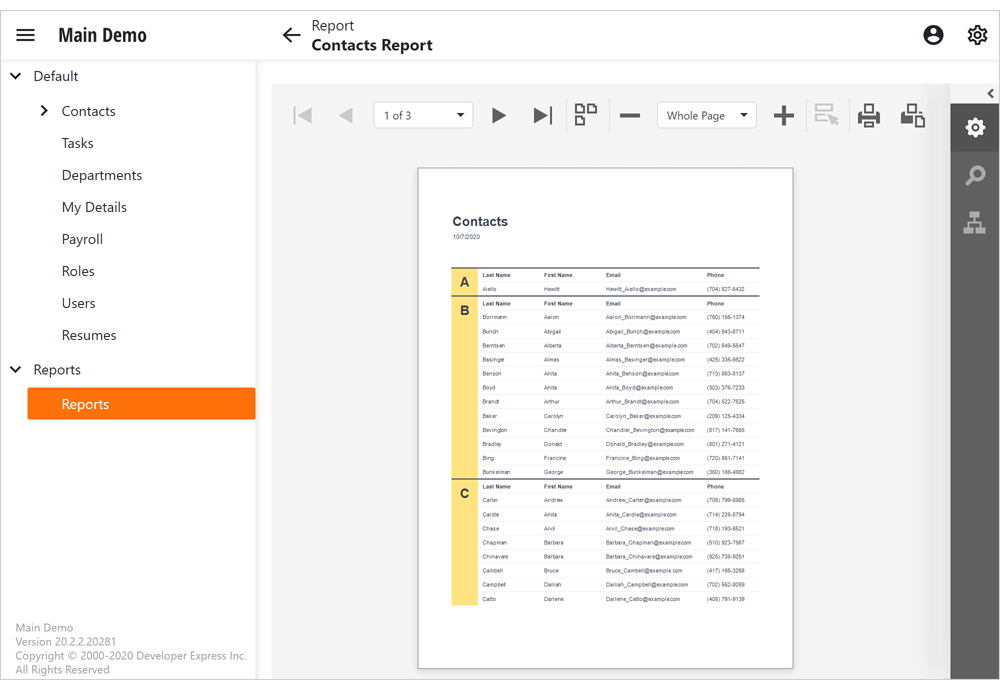Open the Search panel in the right sidebar
This screenshot has width=1000, height=690.
click(975, 175)
